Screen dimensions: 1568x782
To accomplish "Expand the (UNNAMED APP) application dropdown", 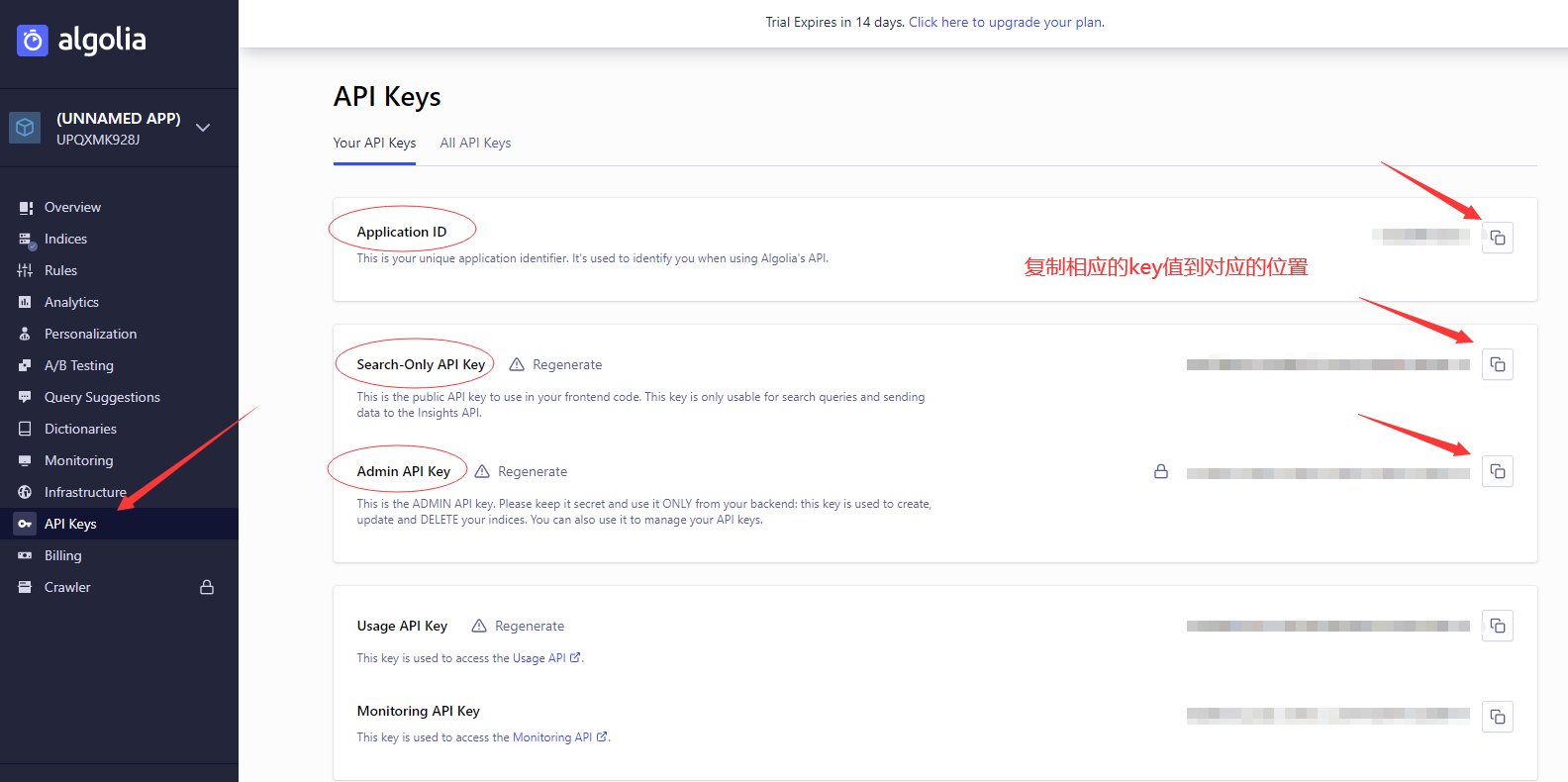I will tap(203, 128).
